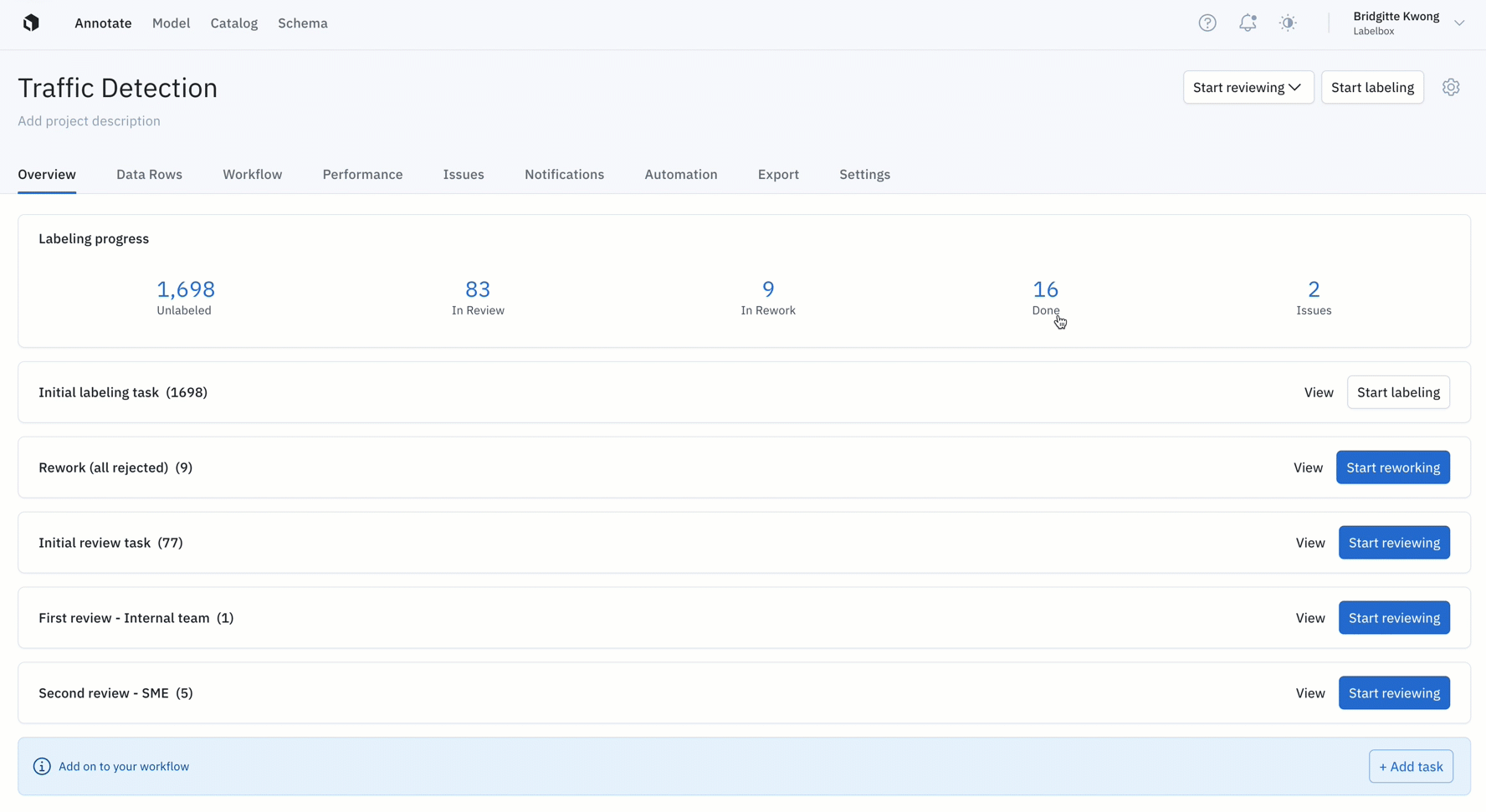Click Add on to your workflow text

point(124,766)
